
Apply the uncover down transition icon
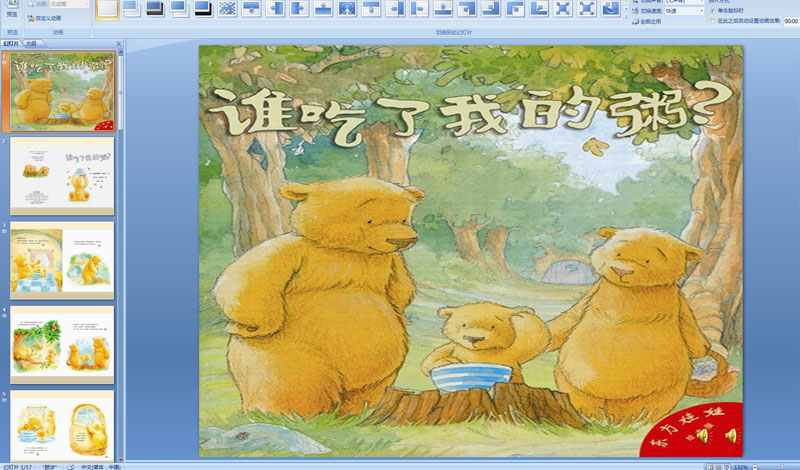pos(371,9)
